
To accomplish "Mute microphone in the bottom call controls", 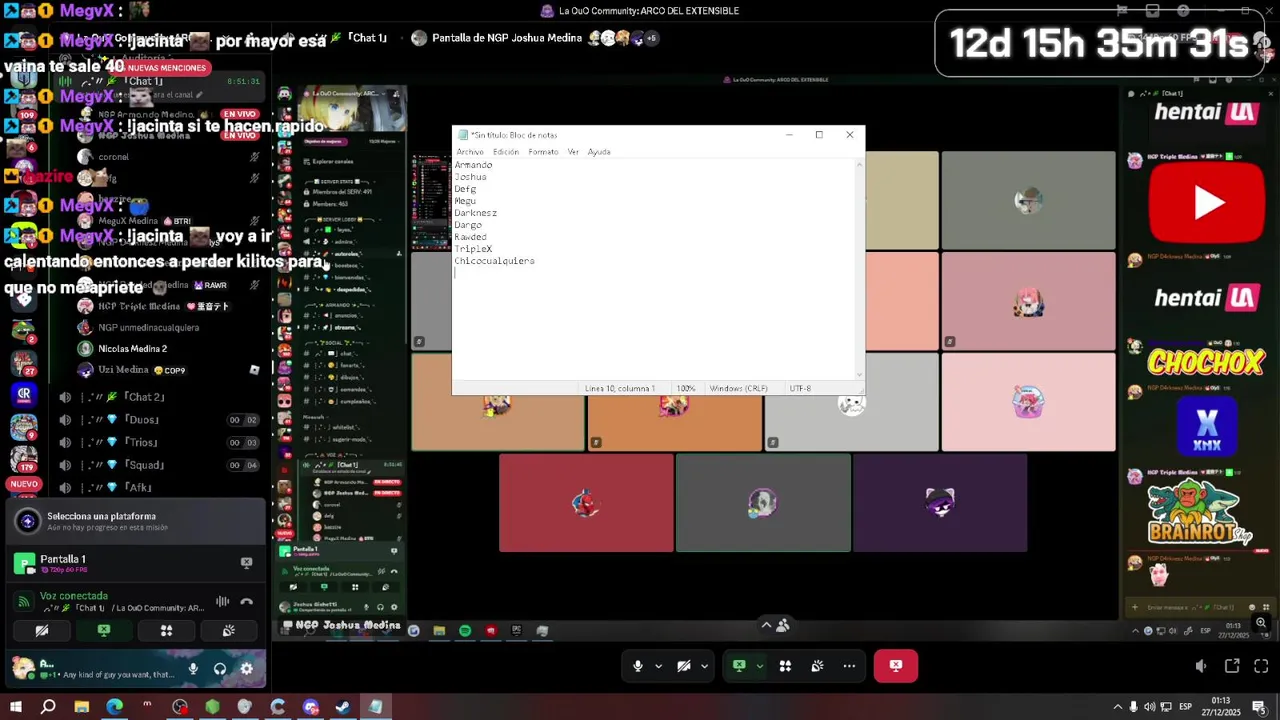I will click(637, 666).
